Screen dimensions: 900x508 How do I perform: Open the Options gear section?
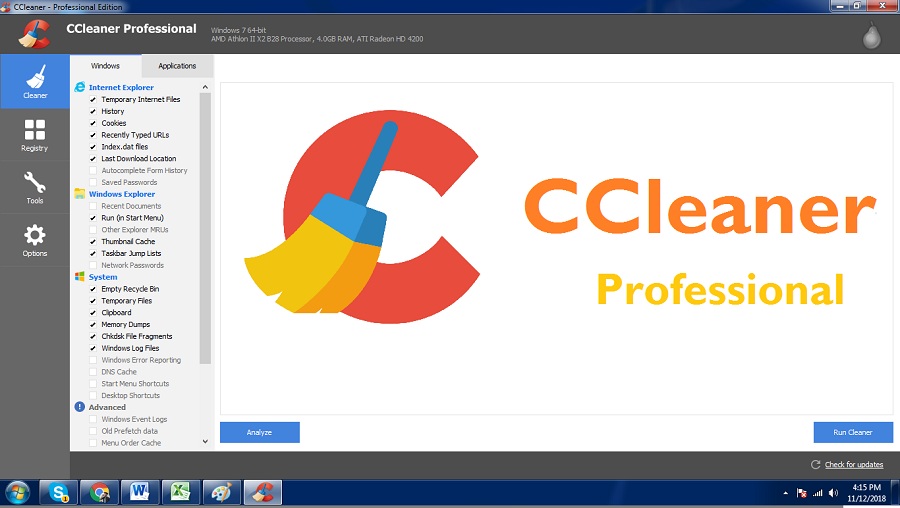point(35,241)
